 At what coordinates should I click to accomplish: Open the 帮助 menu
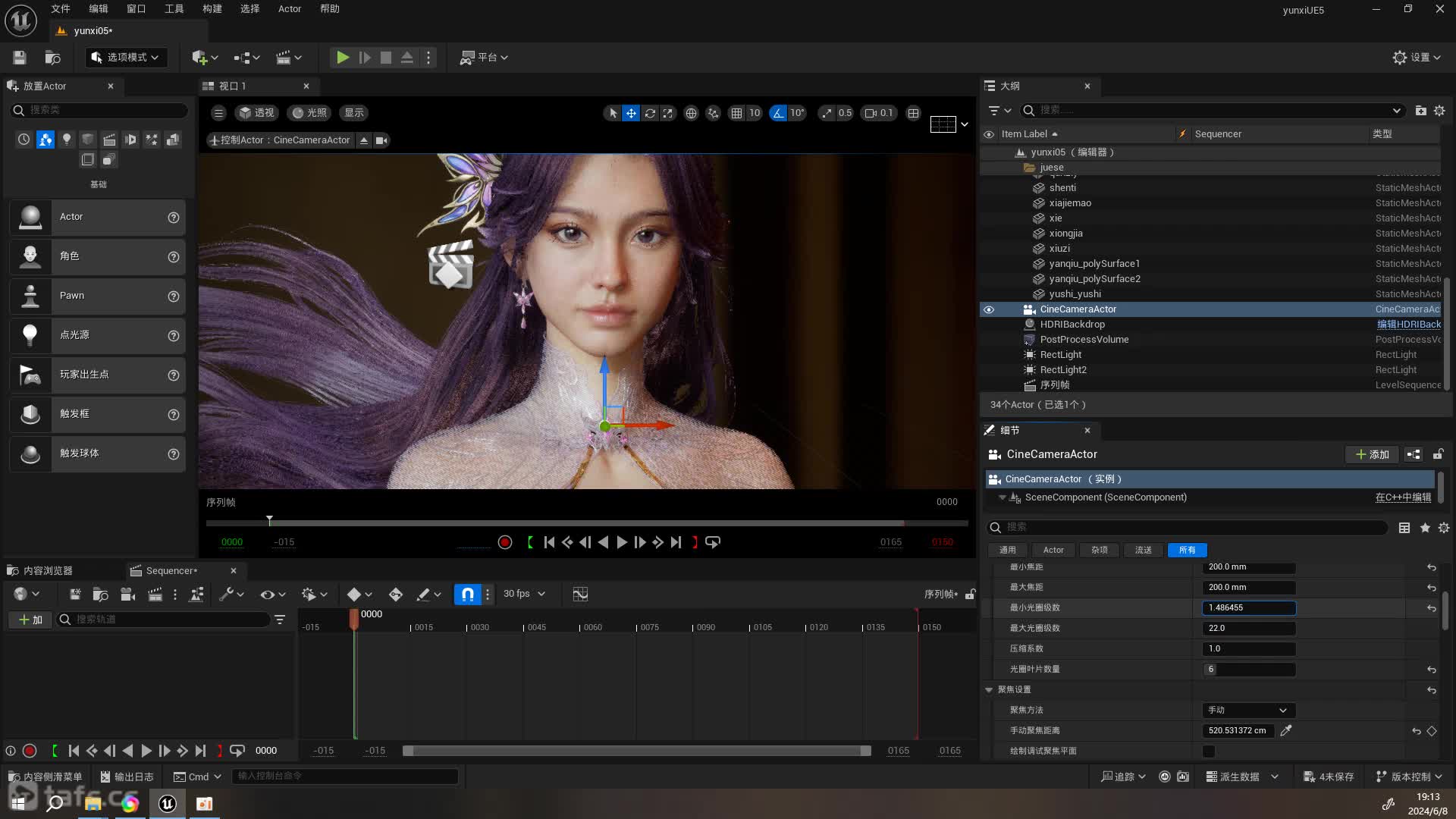tap(330, 9)
